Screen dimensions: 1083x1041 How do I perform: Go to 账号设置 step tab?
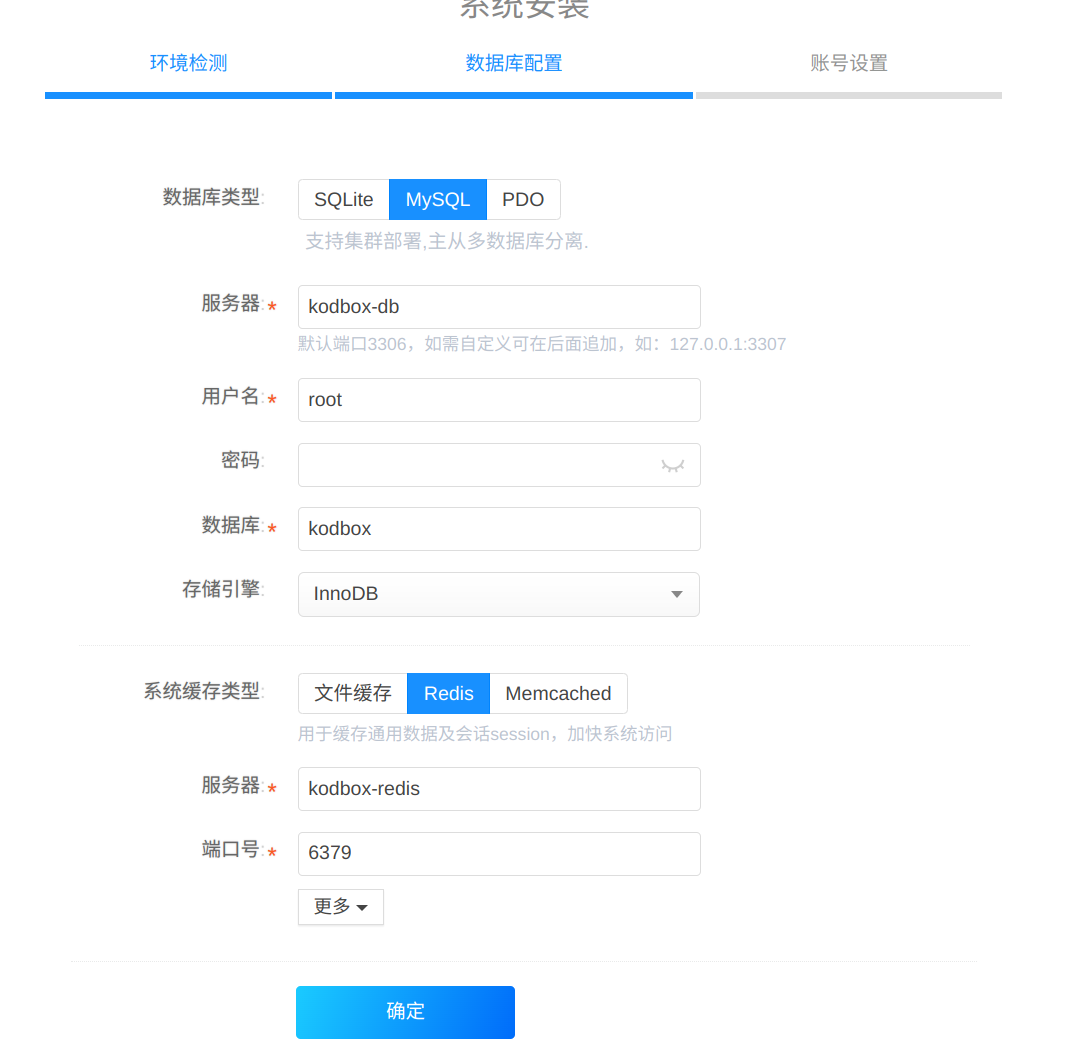click(849, 64)
